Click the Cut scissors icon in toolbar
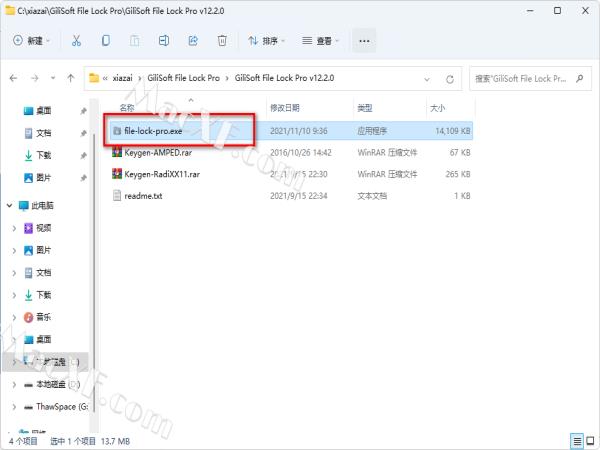 pos(76,41)
